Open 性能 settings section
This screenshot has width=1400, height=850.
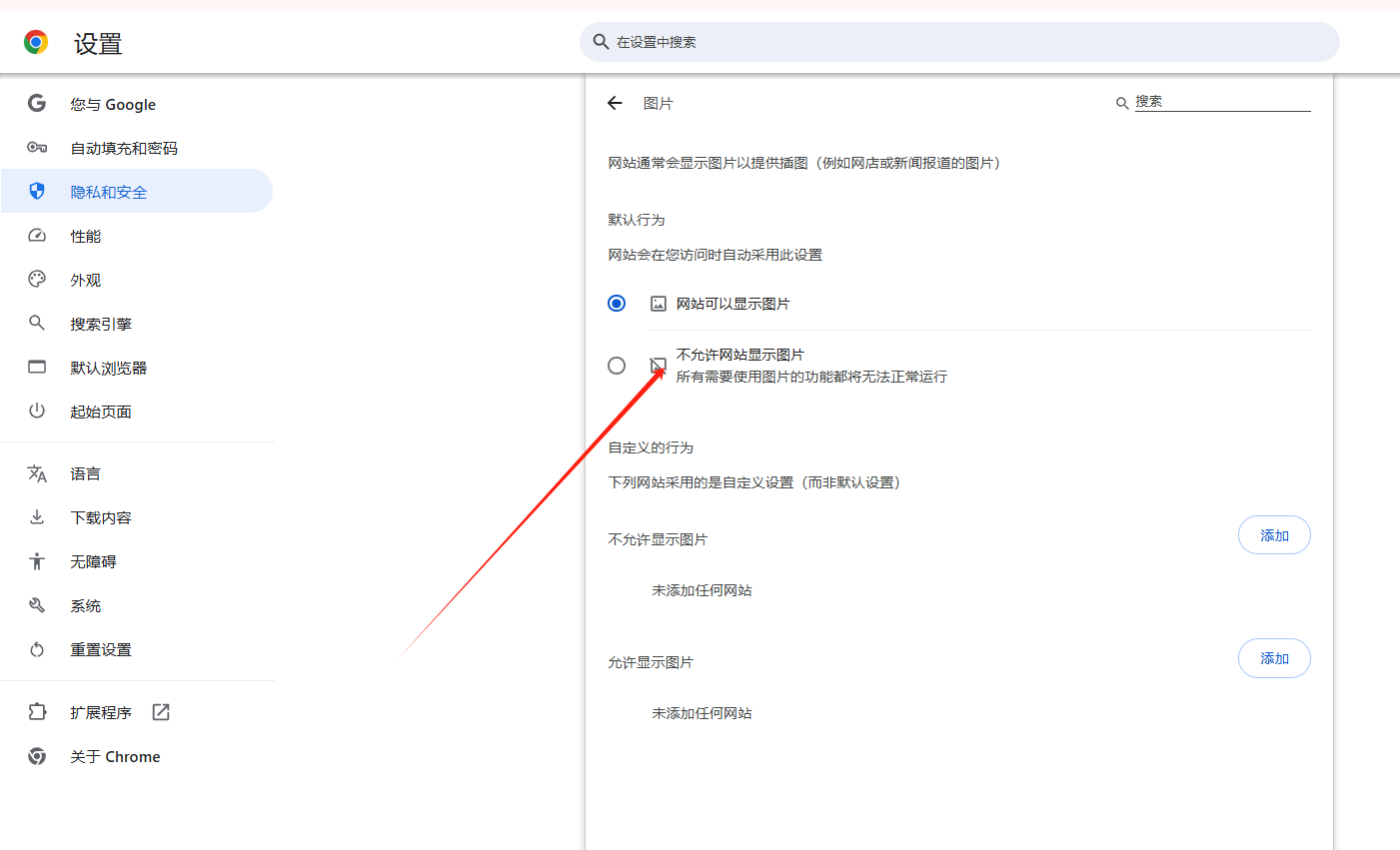pos(137,236)
